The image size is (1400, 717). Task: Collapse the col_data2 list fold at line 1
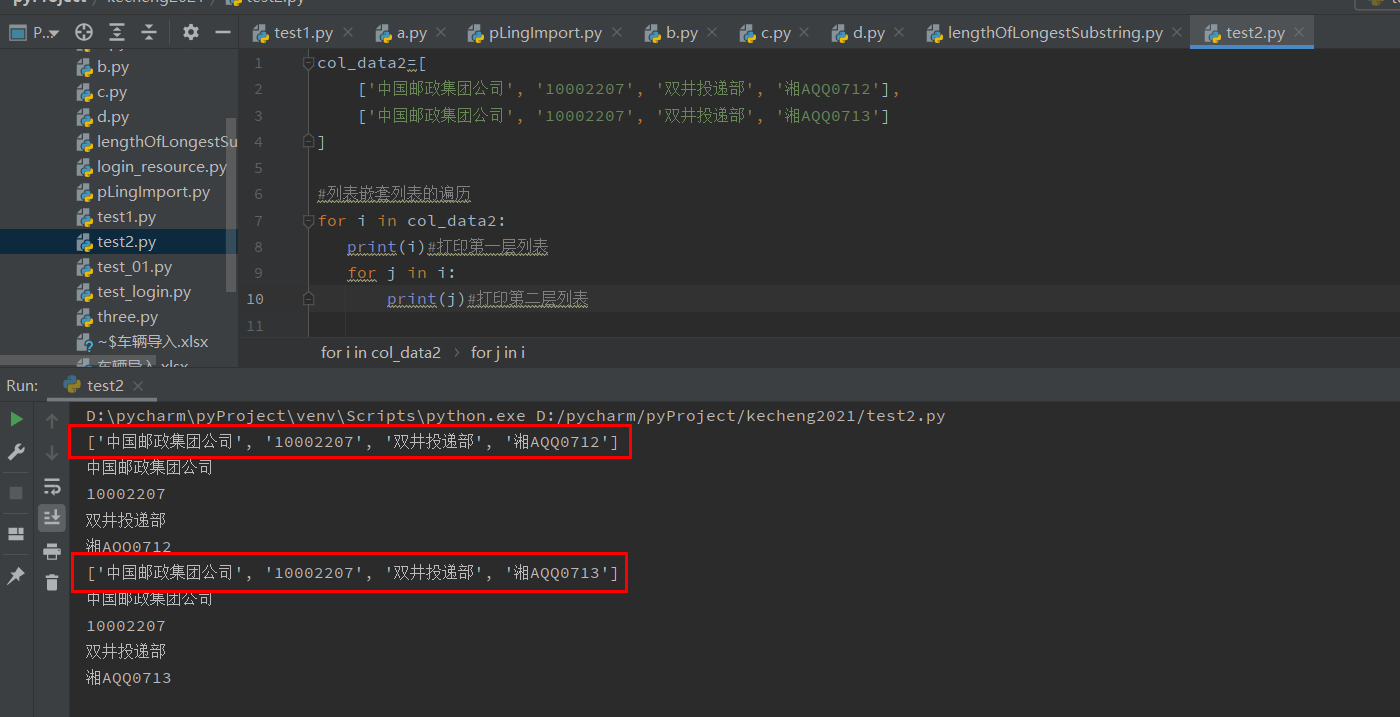(309, 63)
